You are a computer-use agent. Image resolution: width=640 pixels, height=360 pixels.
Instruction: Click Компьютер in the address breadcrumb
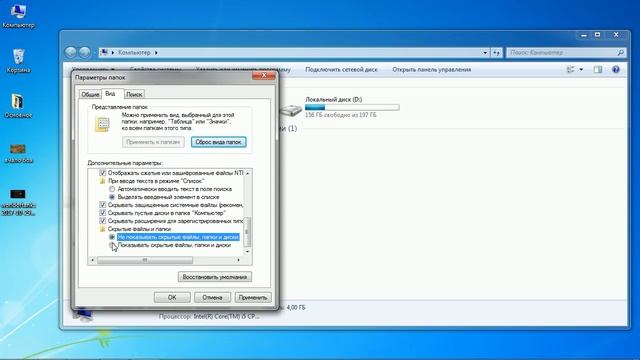click(134, 53)
